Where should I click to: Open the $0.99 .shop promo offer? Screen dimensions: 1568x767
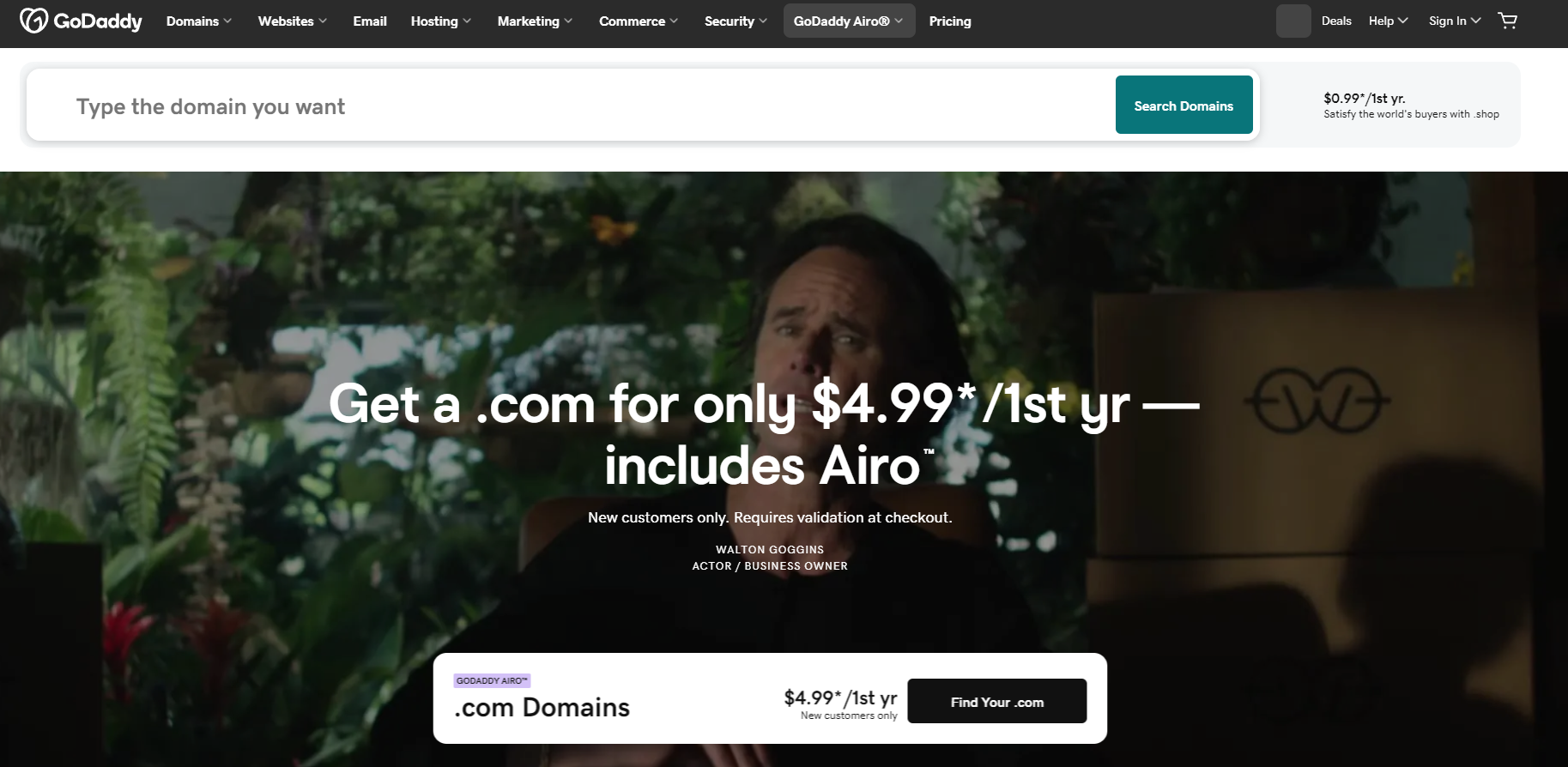[x=1411, y=105]
